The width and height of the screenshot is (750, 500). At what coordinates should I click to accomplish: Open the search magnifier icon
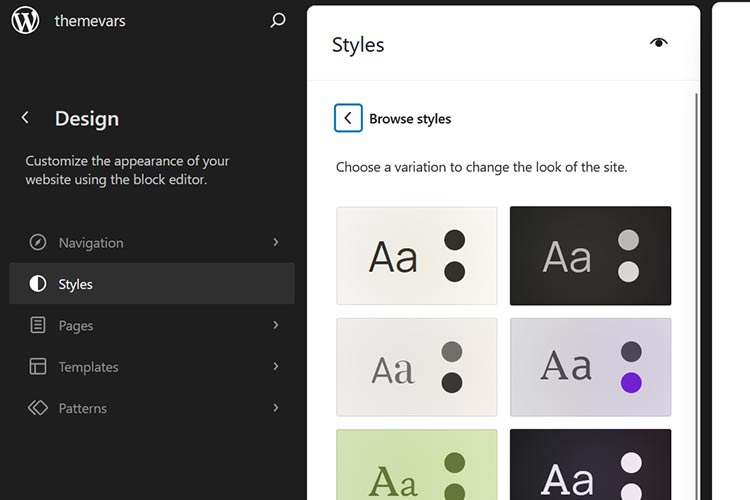point(278,20)
